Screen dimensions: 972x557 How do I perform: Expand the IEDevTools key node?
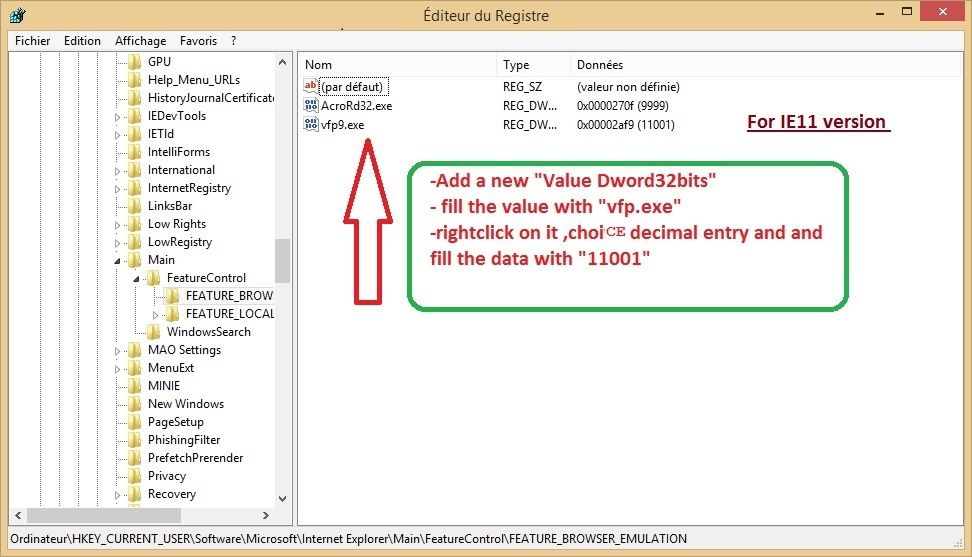click(x=118, y=116)
